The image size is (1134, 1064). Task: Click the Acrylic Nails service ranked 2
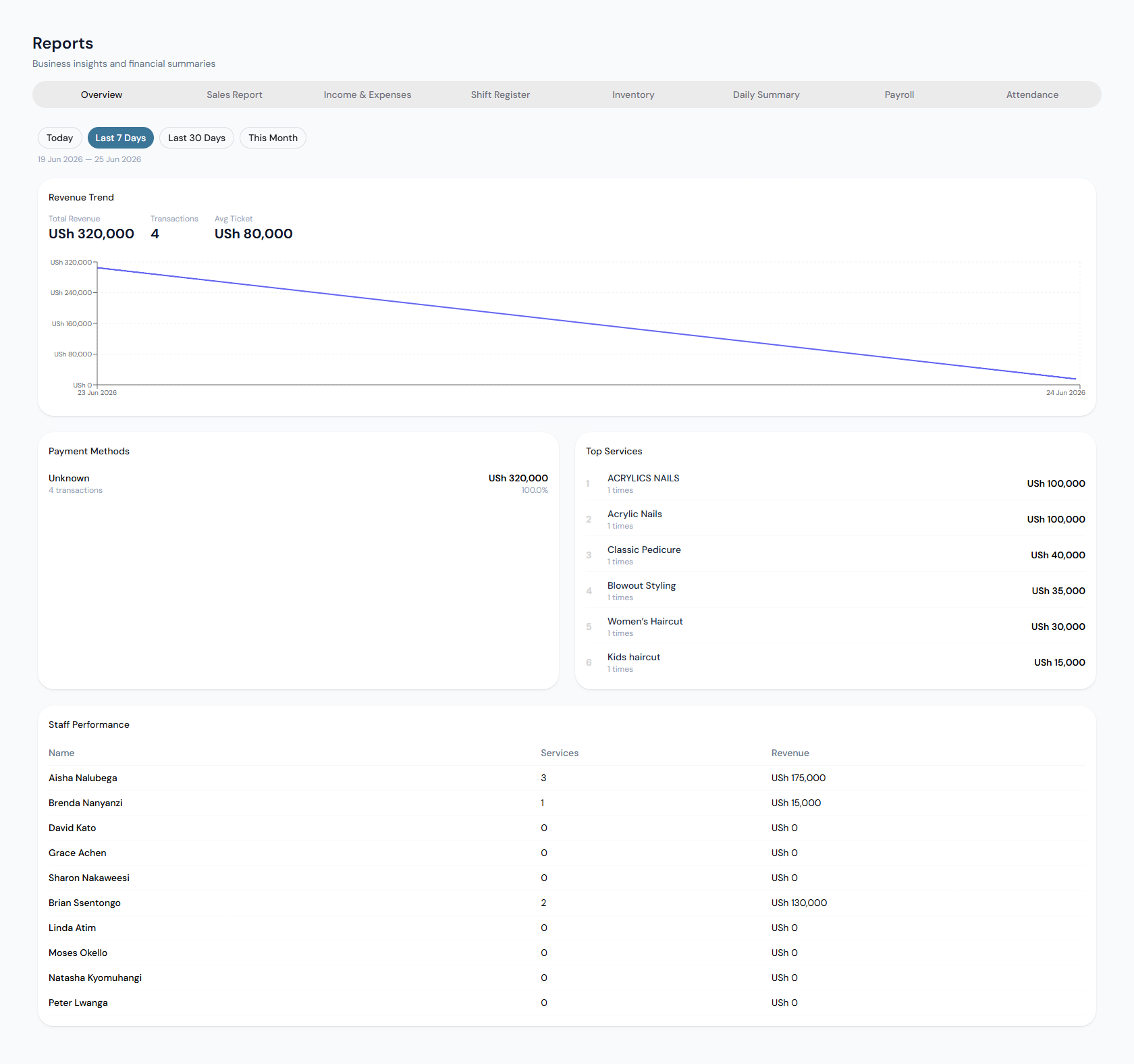(x=836, y=519)
